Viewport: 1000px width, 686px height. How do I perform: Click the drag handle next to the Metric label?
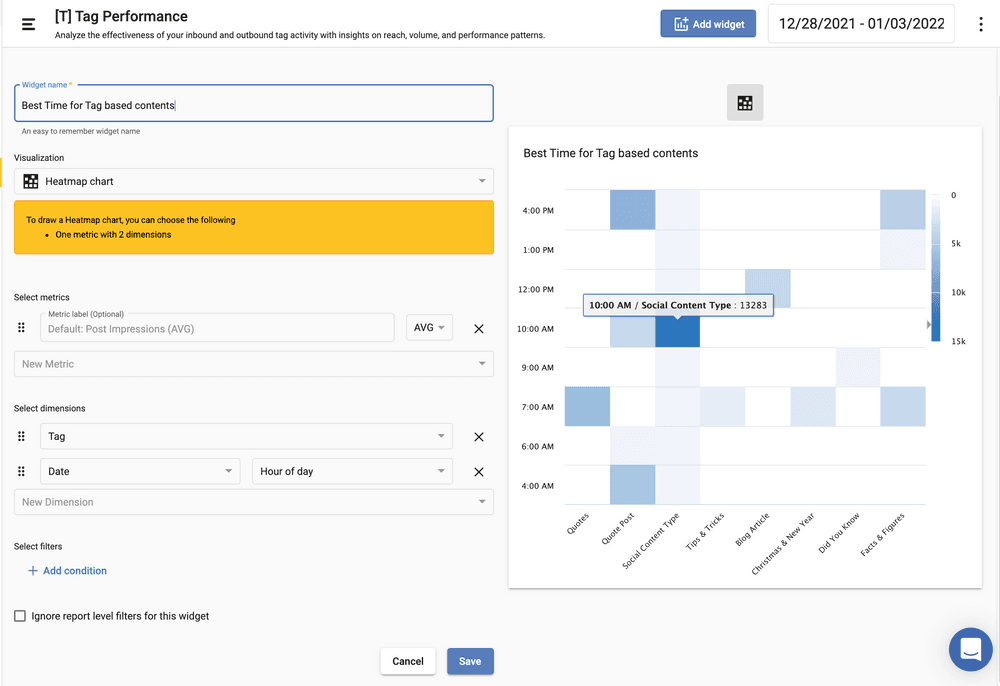click(22, 328)
